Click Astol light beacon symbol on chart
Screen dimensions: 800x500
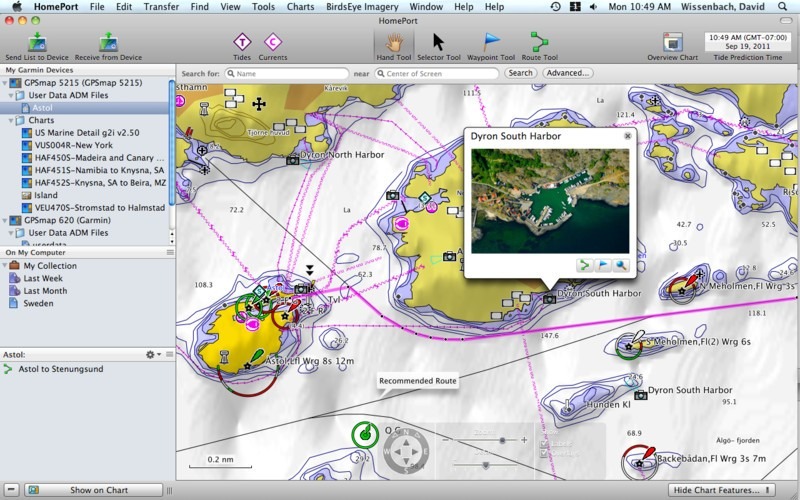point(247,366)
